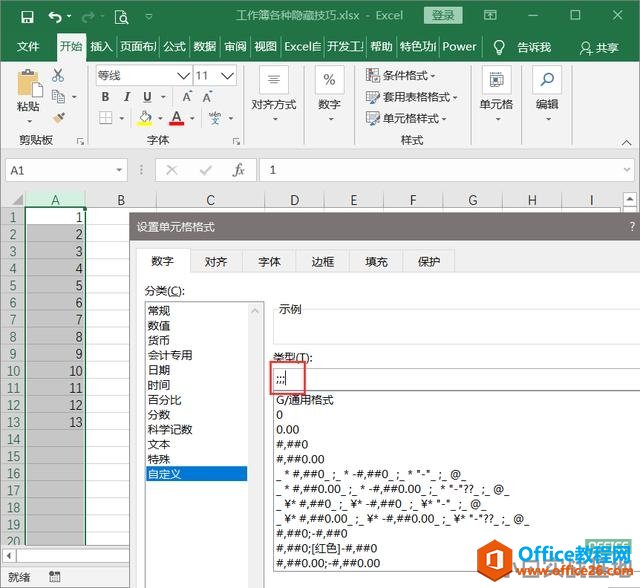Switch to the Insert (插入) tab
Viewport: 640px width, 588px height.
(101, 47)
